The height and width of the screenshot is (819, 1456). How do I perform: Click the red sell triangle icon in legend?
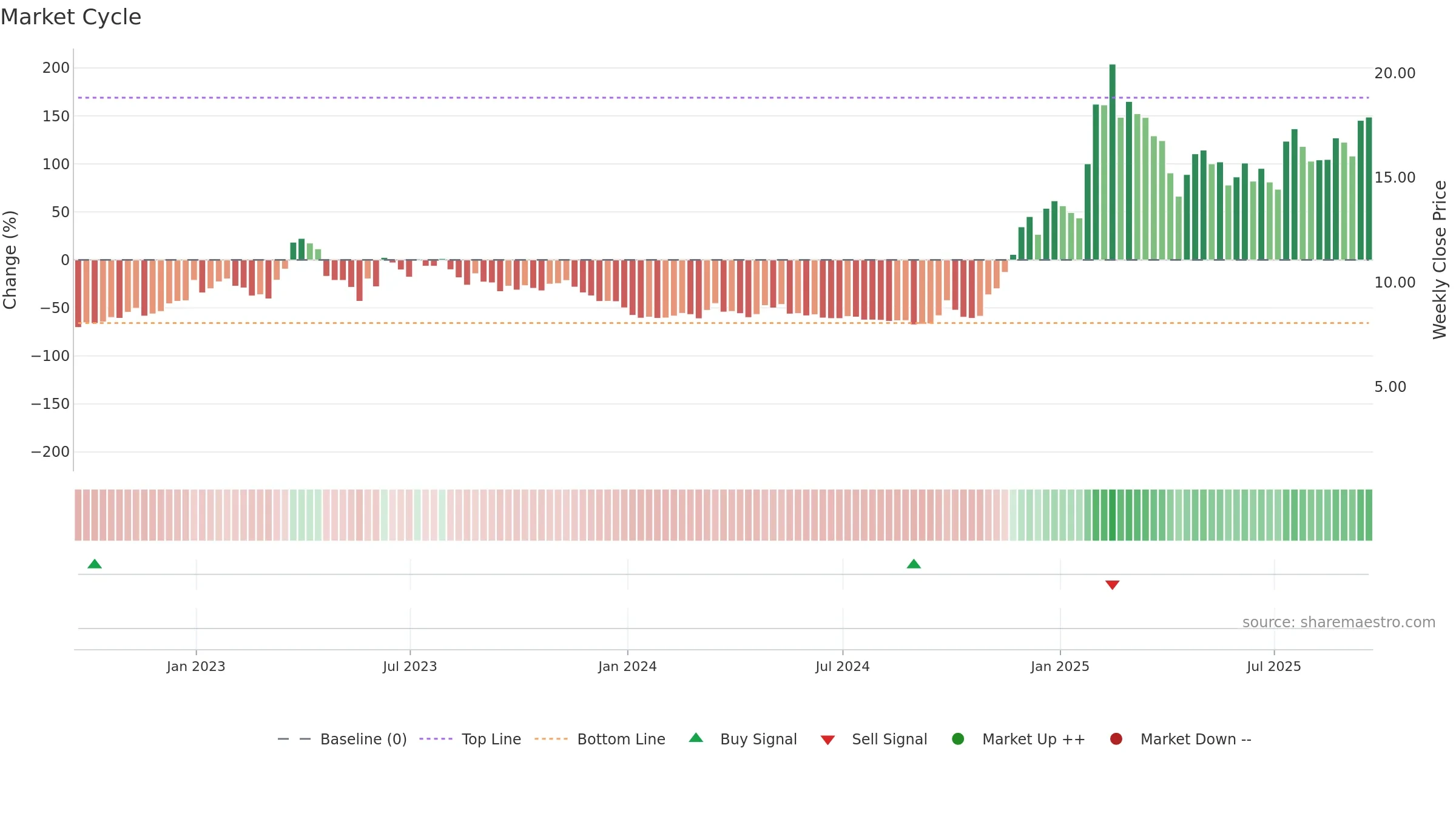[827, 740]
